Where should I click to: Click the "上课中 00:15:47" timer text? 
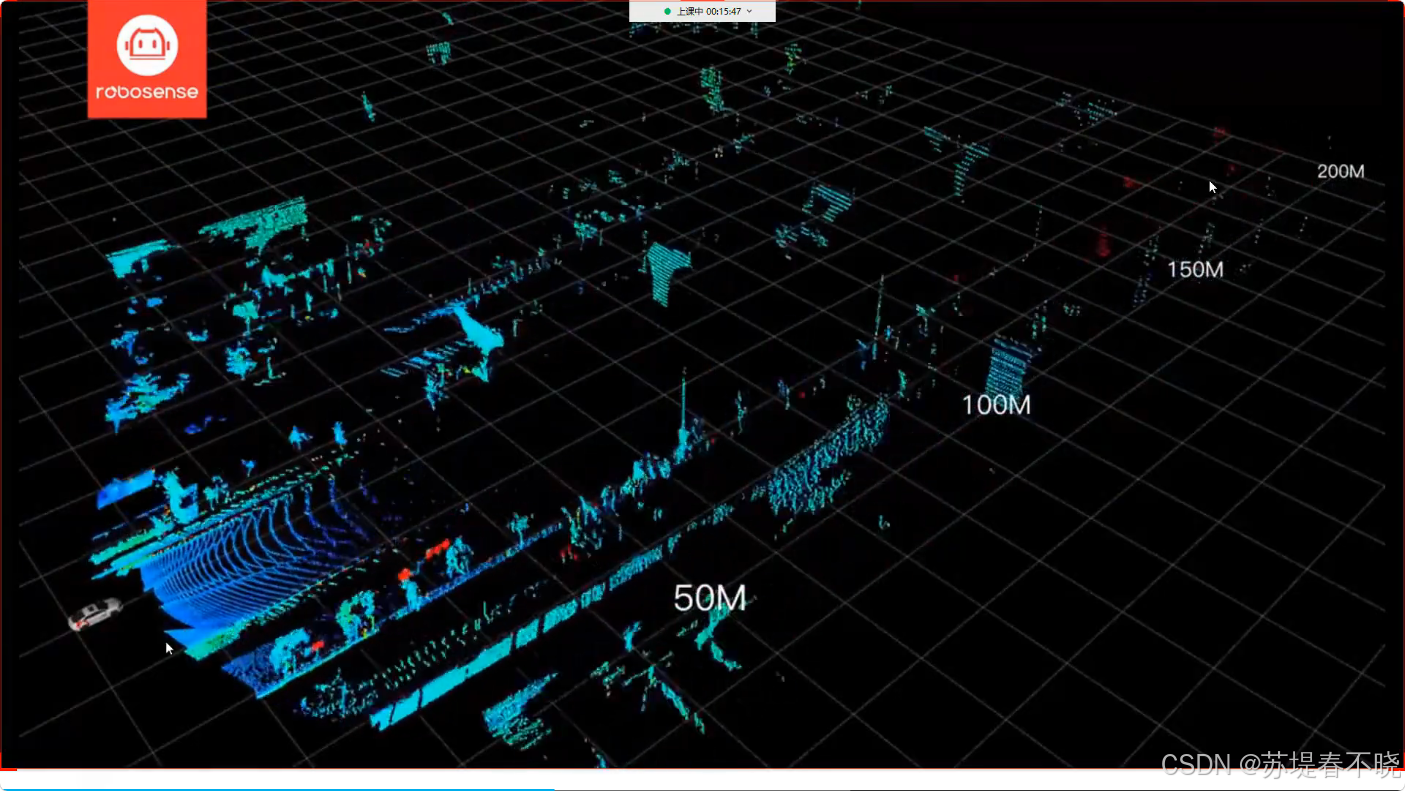pos(709,11)
